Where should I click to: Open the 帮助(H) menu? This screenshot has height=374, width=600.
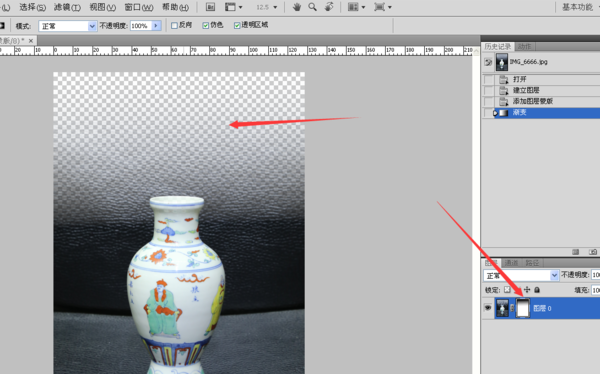(175, 7)
